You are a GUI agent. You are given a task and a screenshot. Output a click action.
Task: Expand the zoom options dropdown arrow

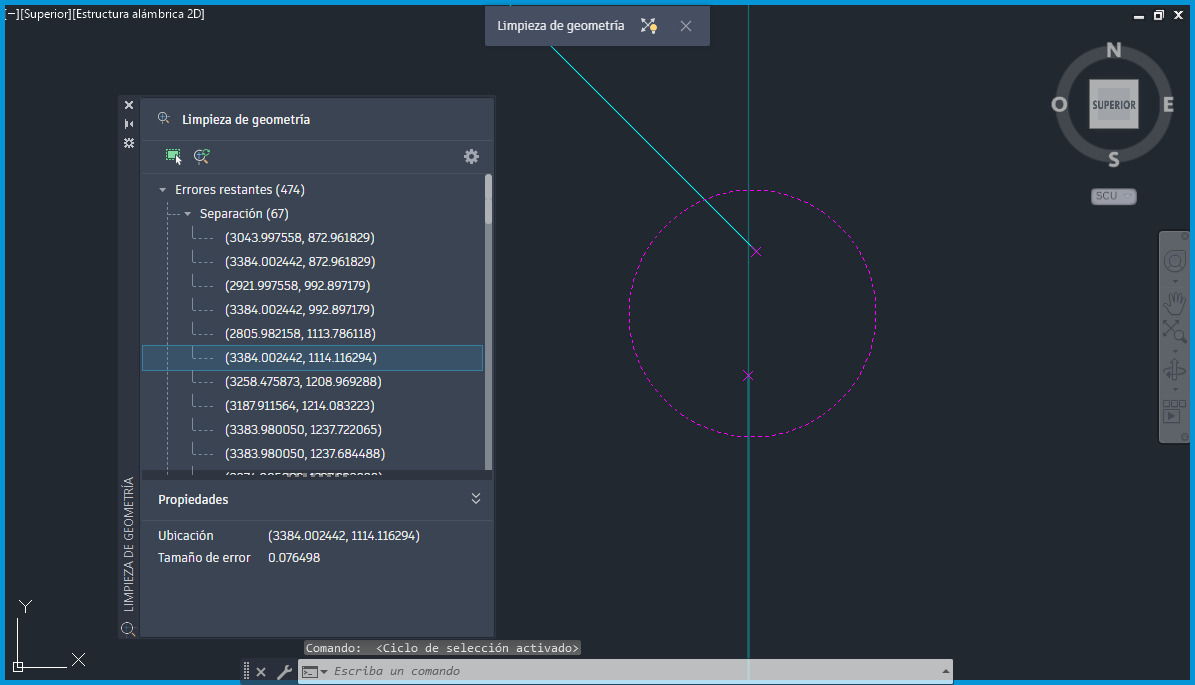[x=1174, y=351]
